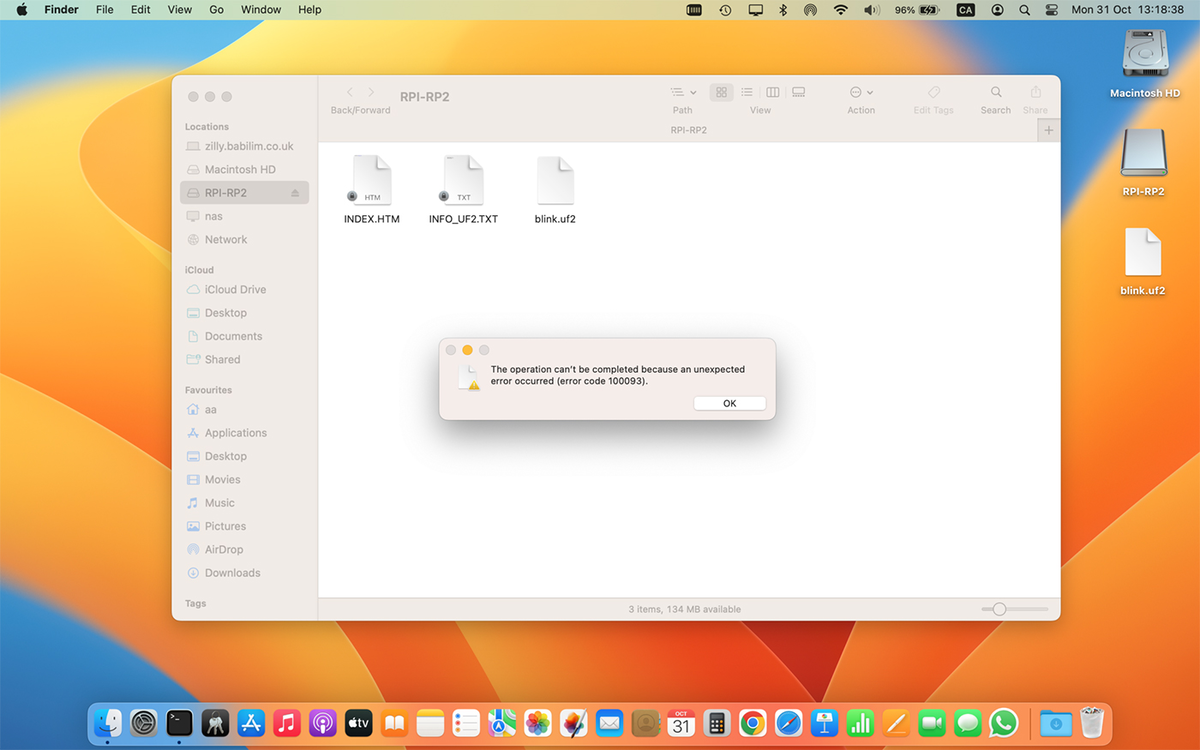Open the Action dropdown menu
Screen dimensions: 1200x750
click(x=861, y=92)
